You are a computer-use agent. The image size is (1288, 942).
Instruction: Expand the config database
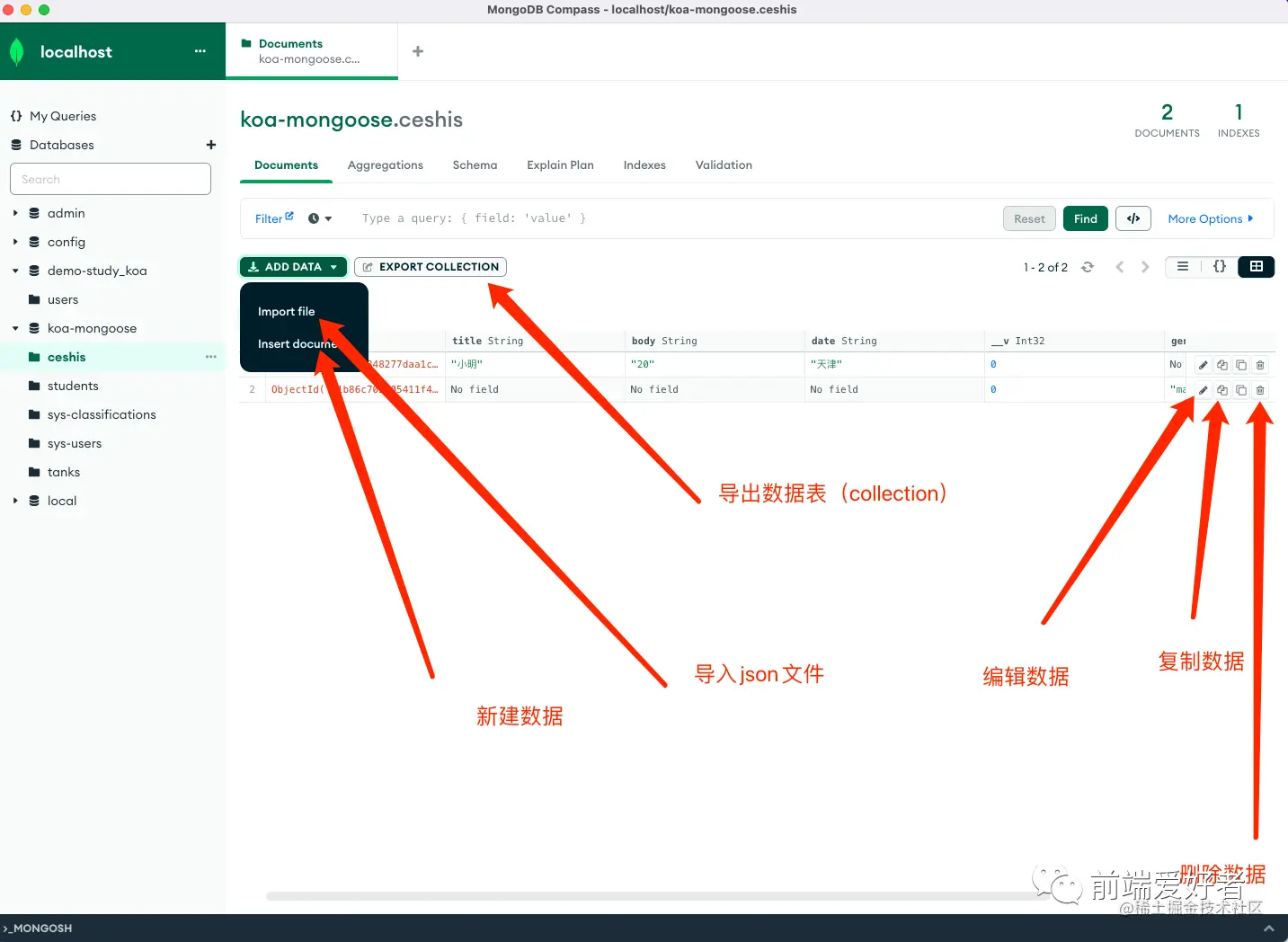coord(15,242)
